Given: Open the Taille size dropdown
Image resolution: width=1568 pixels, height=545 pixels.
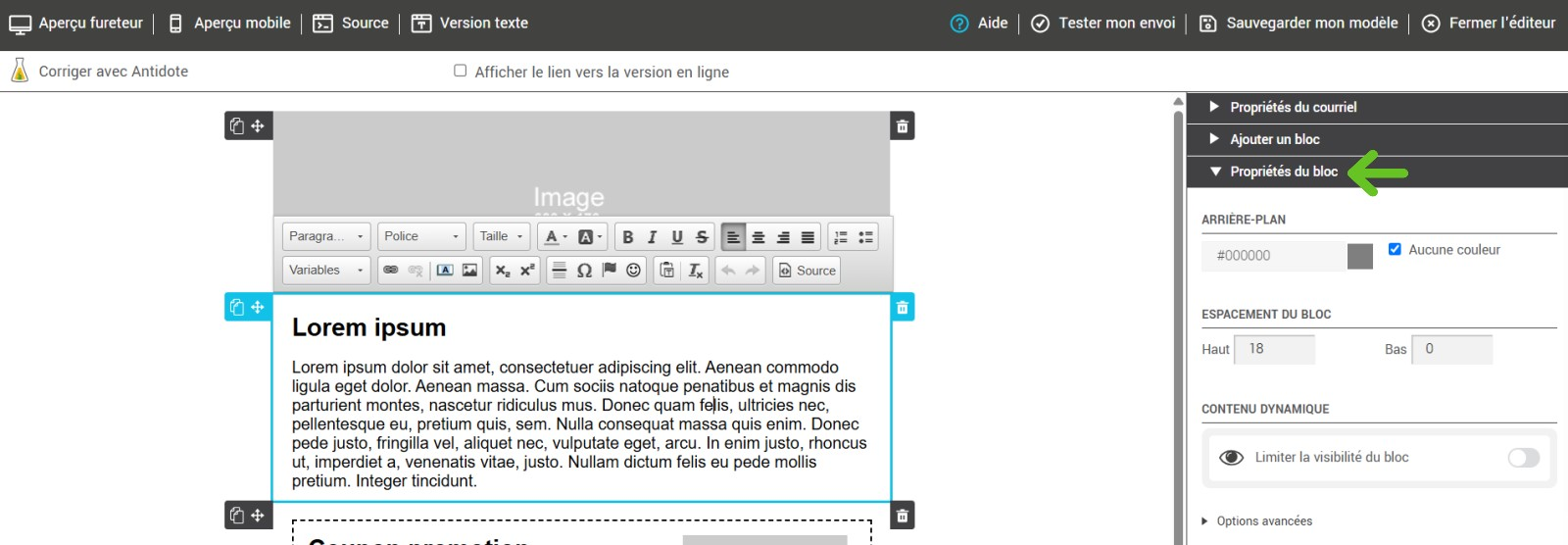Looking at the screenshot, I should pos(502,236).
